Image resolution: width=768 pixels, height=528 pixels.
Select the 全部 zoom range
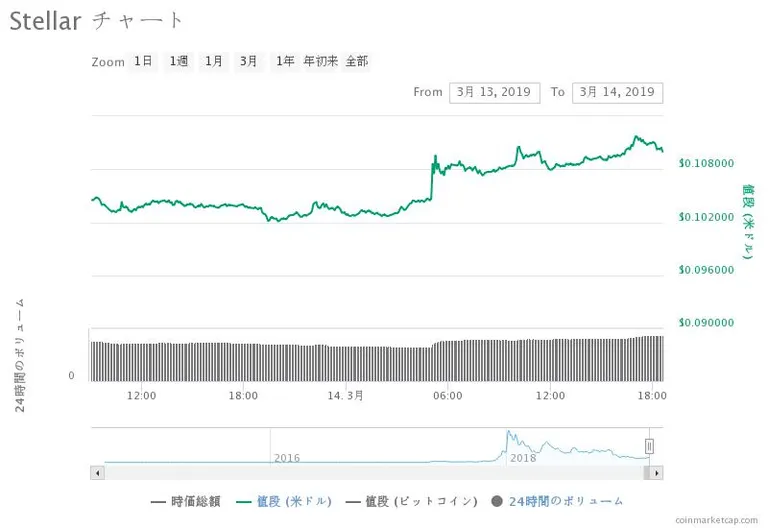pos(357,61)
